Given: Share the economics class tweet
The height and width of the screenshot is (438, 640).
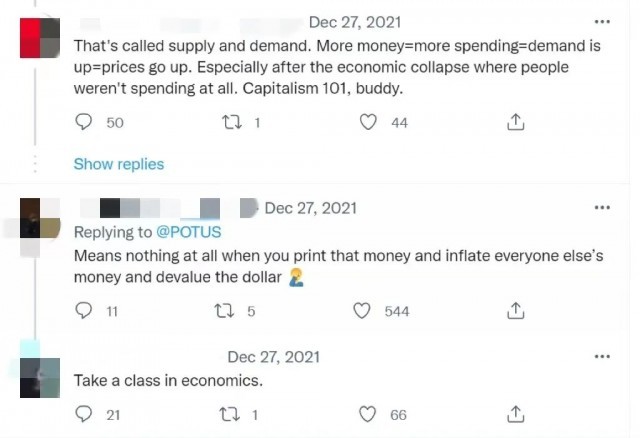Looking at the screenshot, I should (516, 414).
